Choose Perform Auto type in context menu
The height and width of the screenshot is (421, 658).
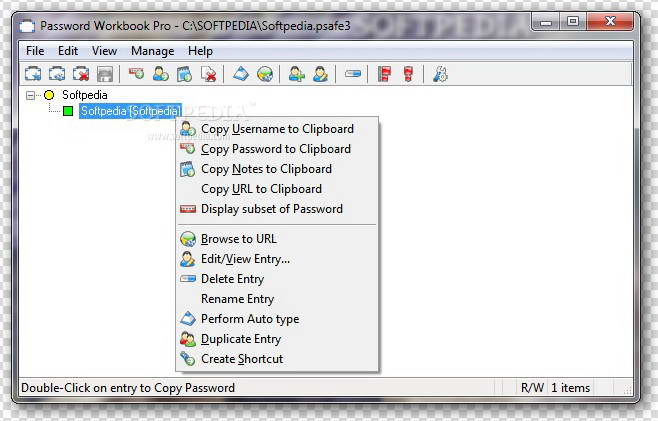pyautogui.click(x=277, y=319)
